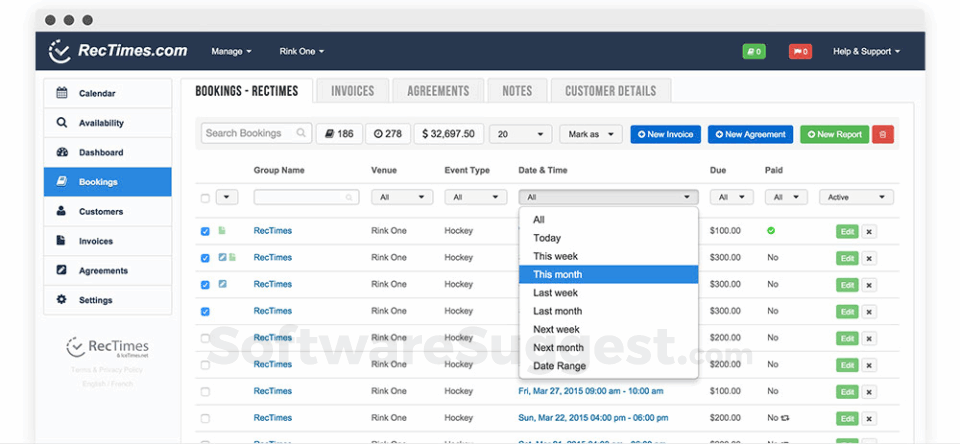Click the 278 hours clock badge

(x=388, y=134)
